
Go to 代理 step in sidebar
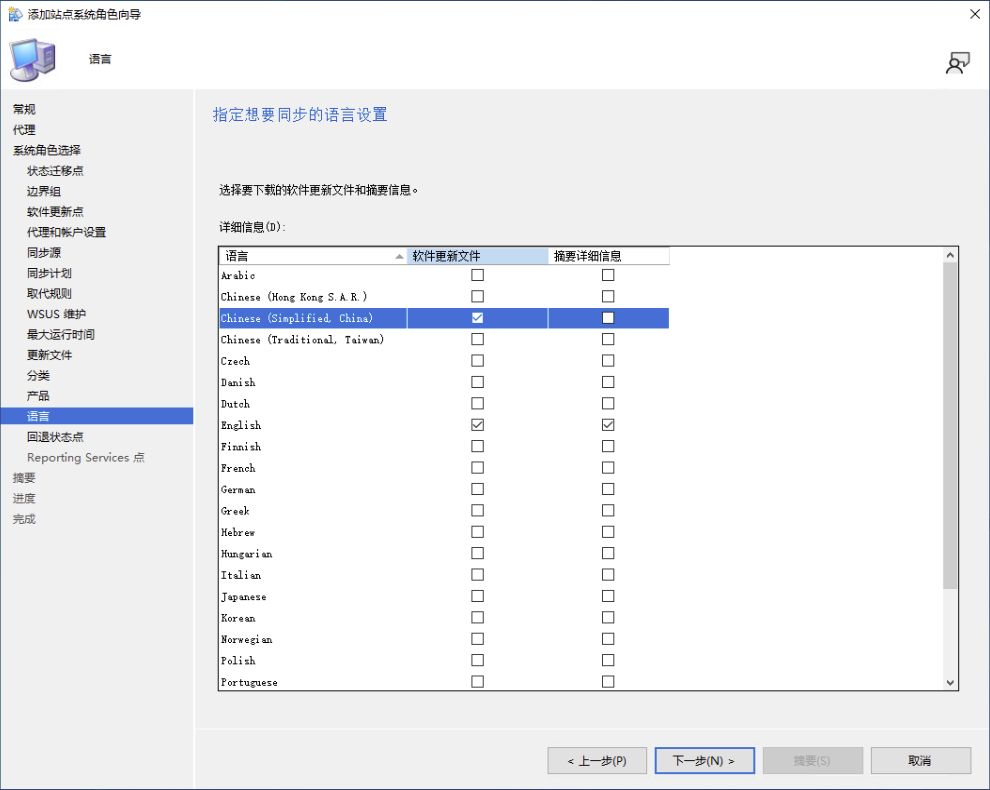[24, 129]
